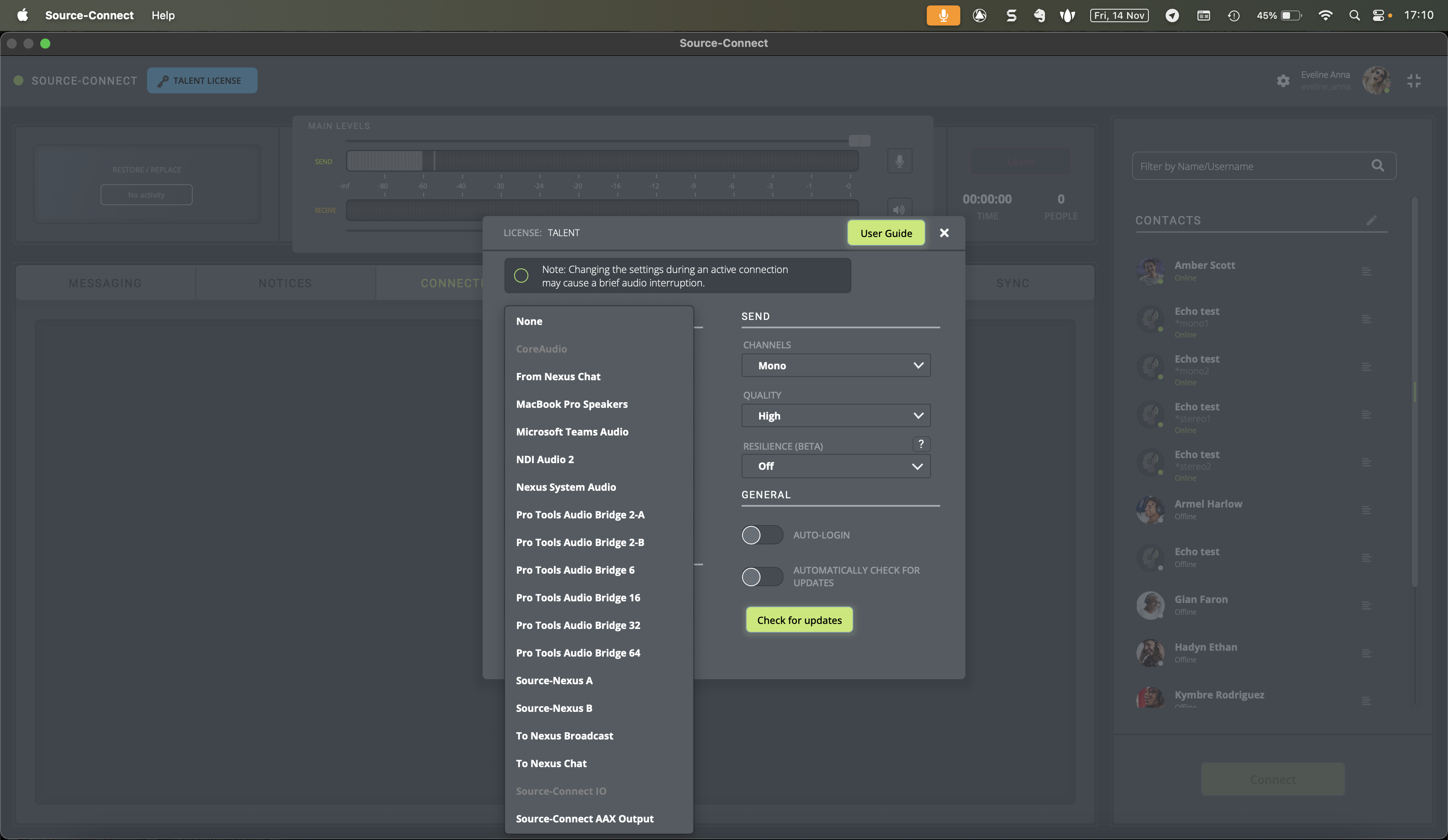Click the circle beside the settings note
The height and width of the screenshot is (840, 1448).
tap(521, 276)
